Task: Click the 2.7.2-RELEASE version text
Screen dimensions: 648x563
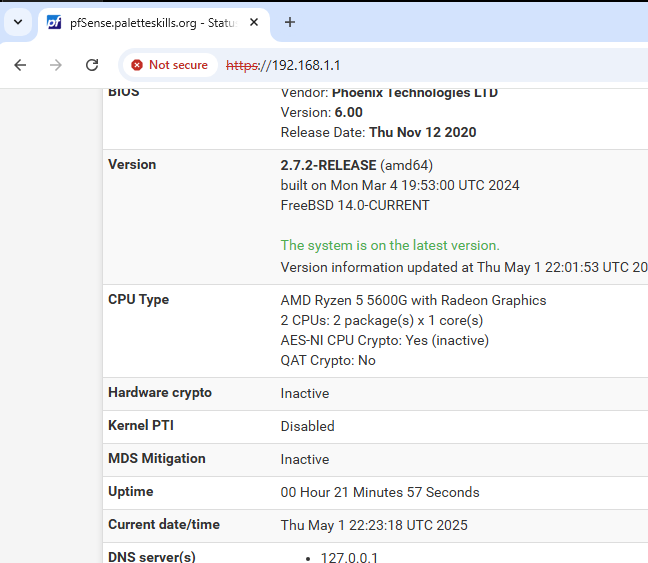Action: click(328, 165)
